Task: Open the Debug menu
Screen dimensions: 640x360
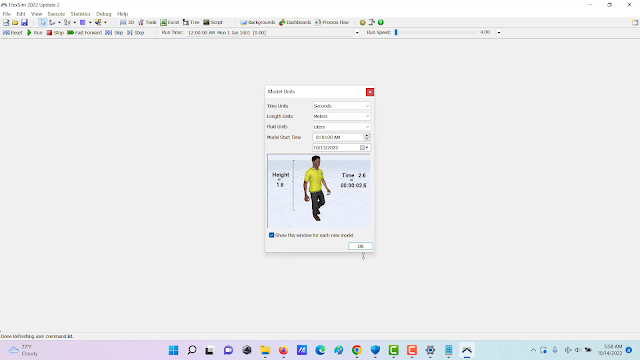Action: 104,14
